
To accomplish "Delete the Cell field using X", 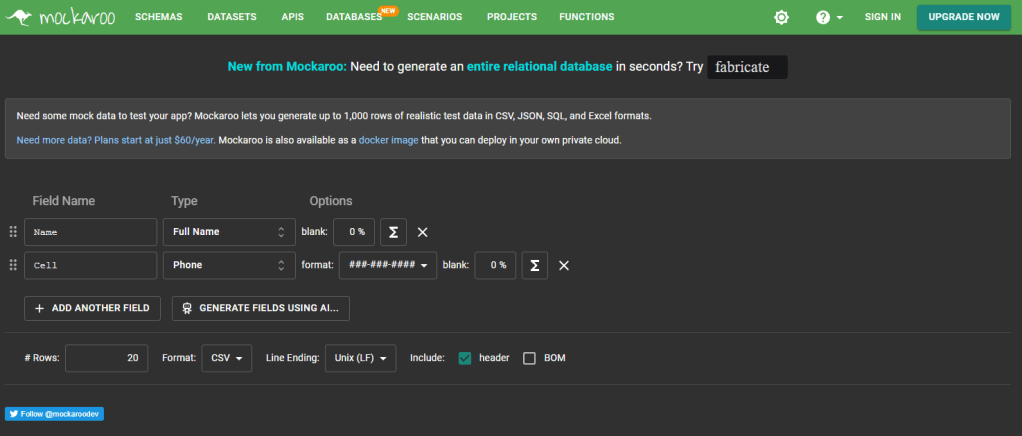I will (564, 265).
